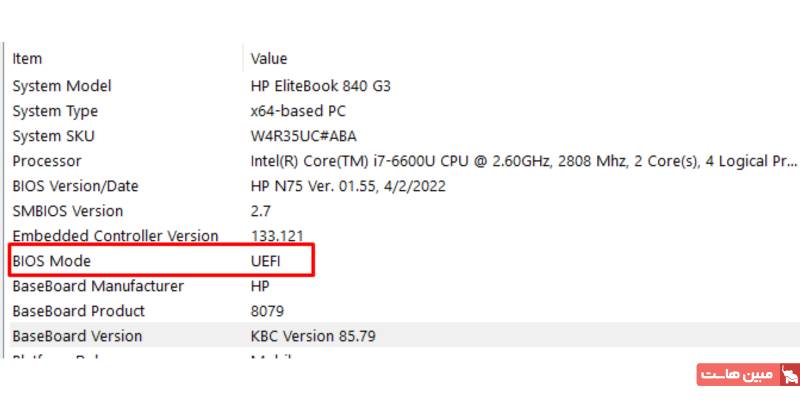Select the Embedded Controller Version row
The image size is (800, 400).
(115, 236)
